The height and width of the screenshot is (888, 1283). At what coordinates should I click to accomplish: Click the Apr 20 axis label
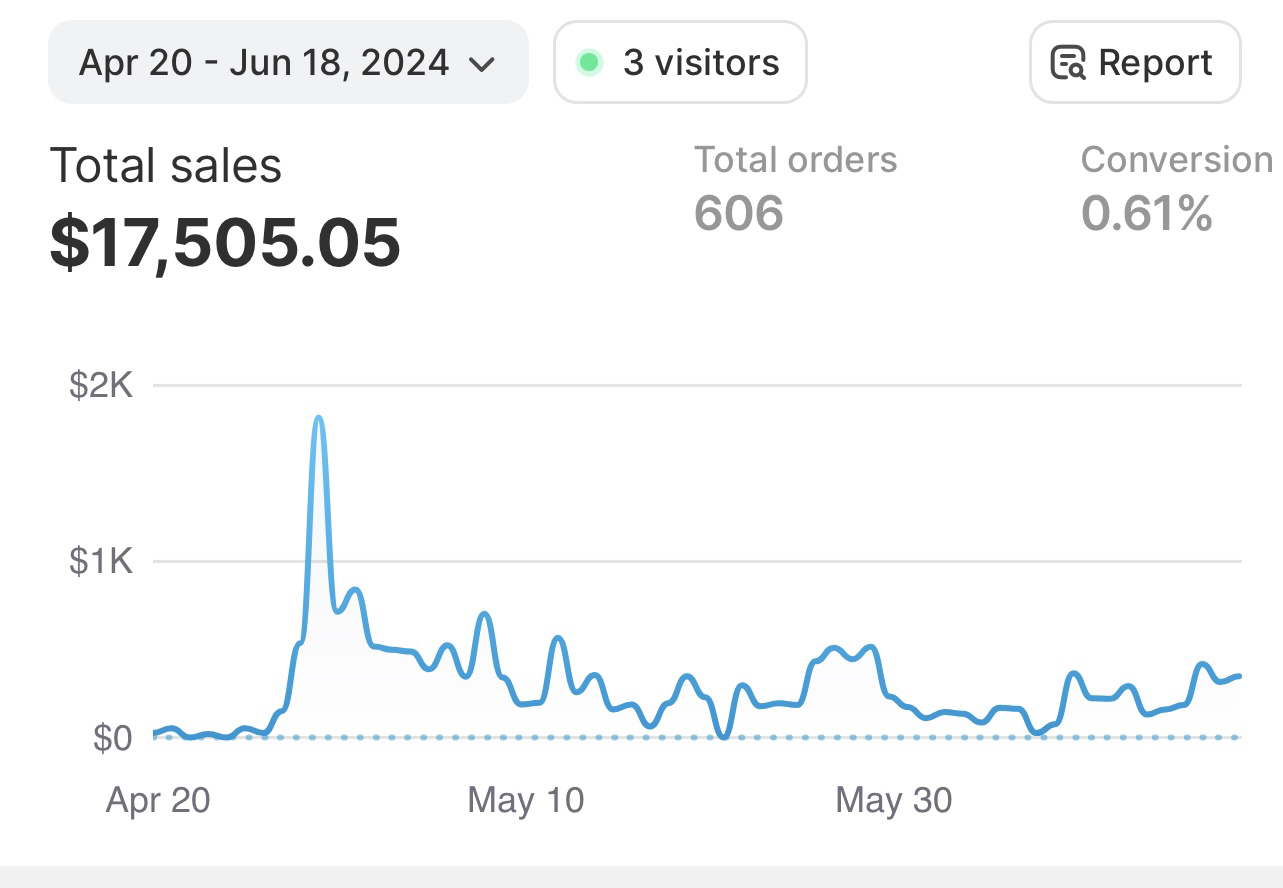158,800
